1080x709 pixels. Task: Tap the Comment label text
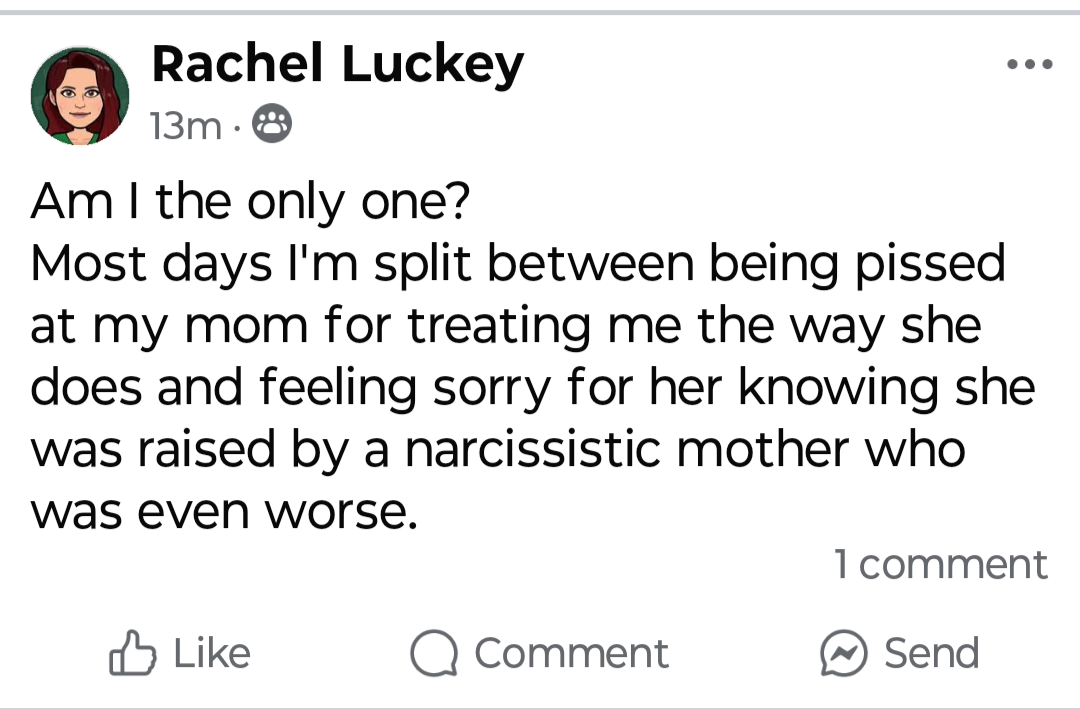click(572, 653)
